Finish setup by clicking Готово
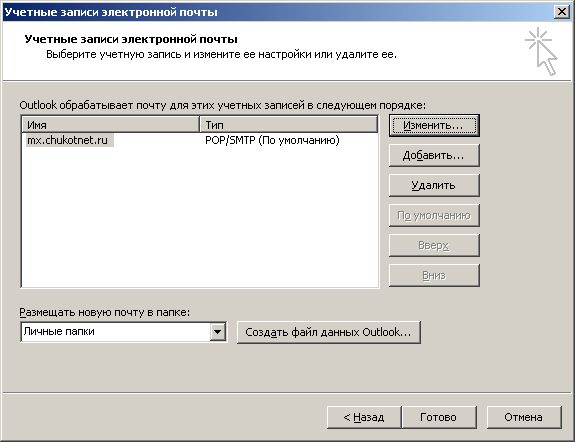The image size is (575, 442). [x=439, y=417]
